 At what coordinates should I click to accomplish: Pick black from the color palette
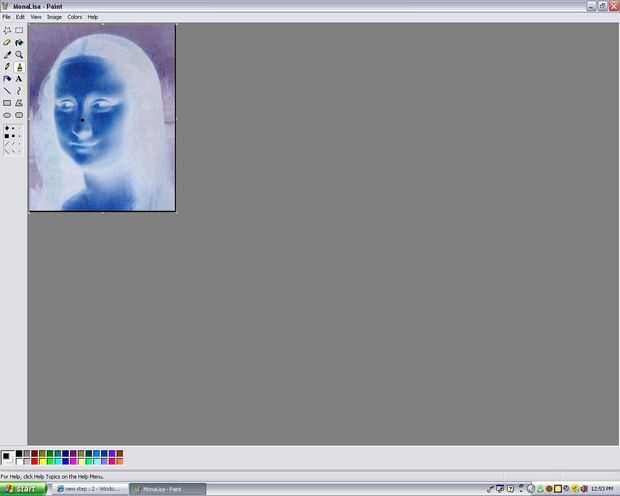[19, 454]
